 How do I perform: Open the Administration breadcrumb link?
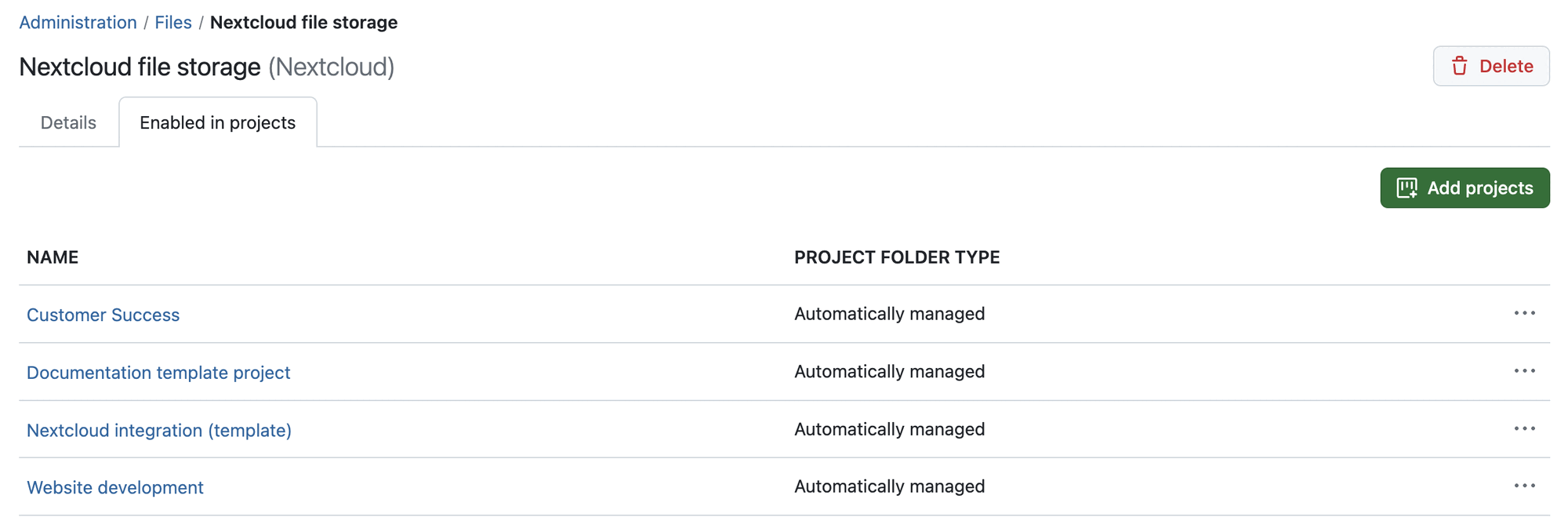click(78, 22)
